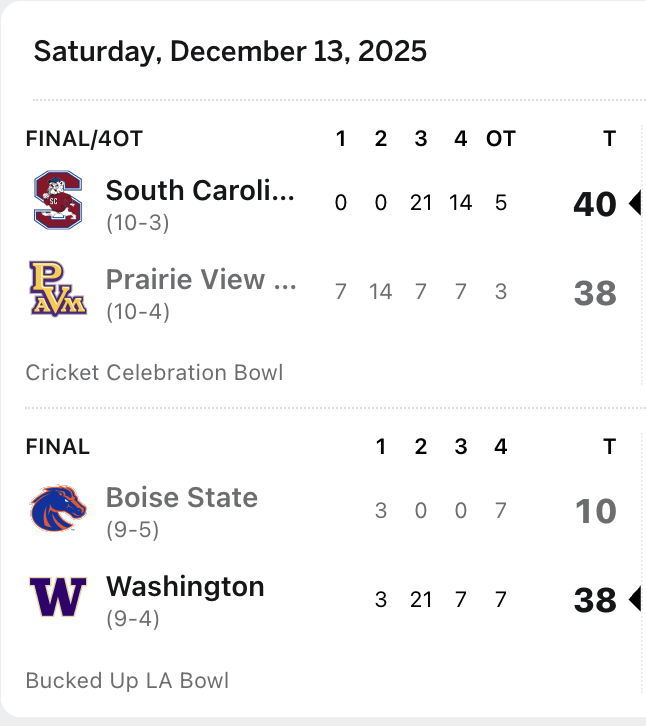Viewport: 646px width, 726px height.
Task: Select the Washington Huskies W logo
Action: tap(58, 598)
